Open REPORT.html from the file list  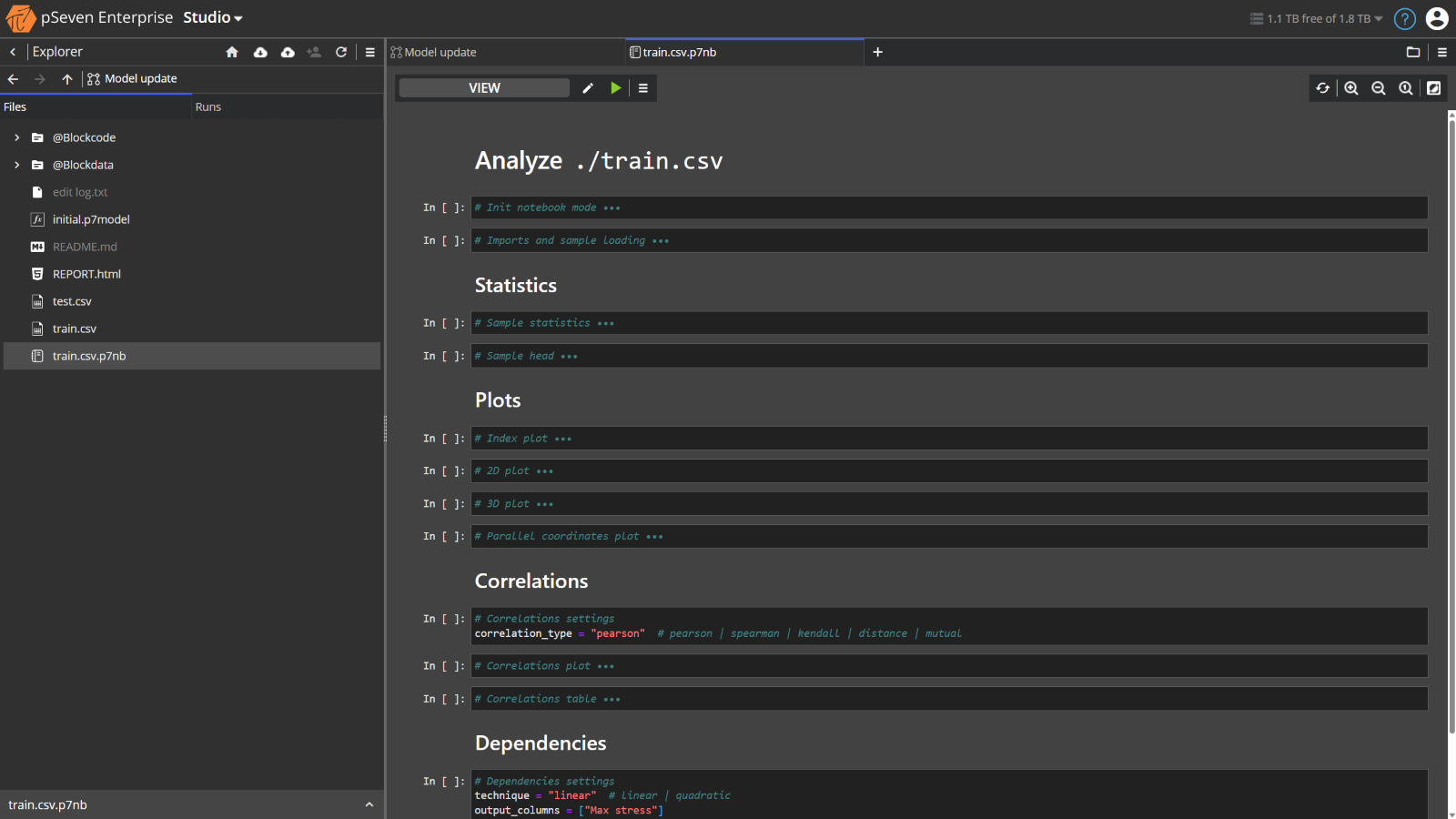coord(86,274)
